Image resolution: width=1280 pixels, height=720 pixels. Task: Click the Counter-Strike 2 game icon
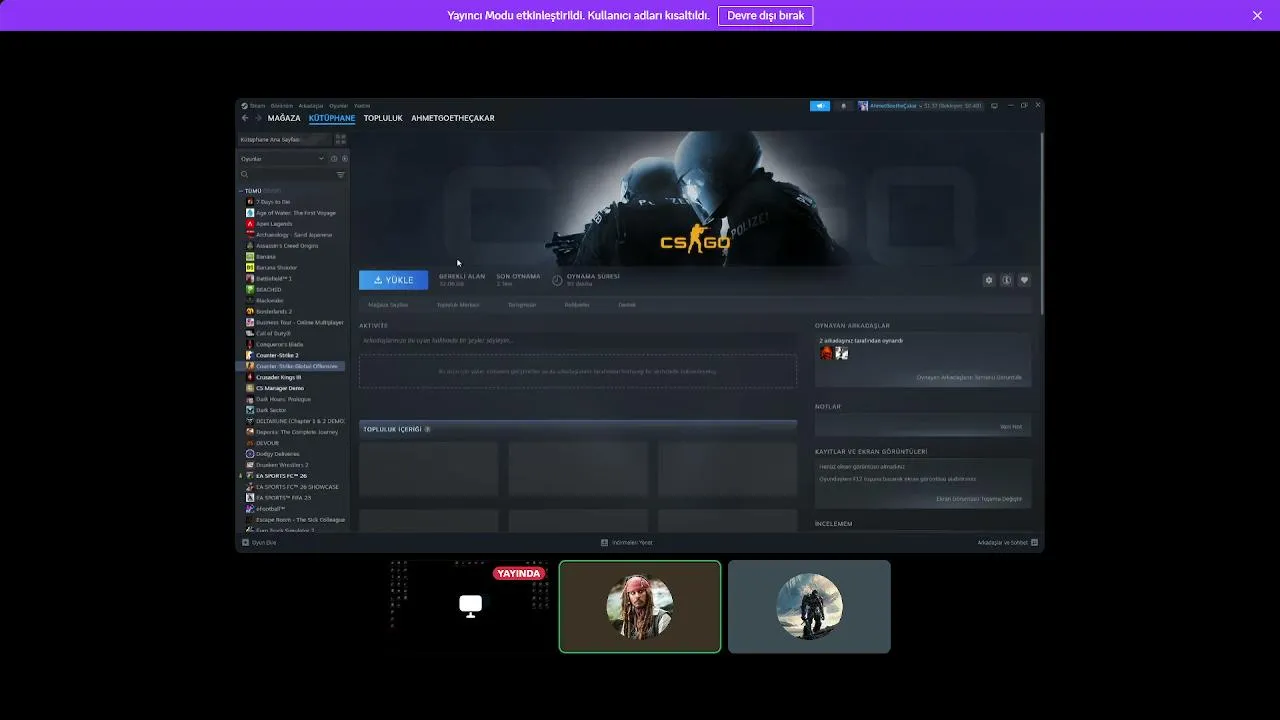pos(250,355)
